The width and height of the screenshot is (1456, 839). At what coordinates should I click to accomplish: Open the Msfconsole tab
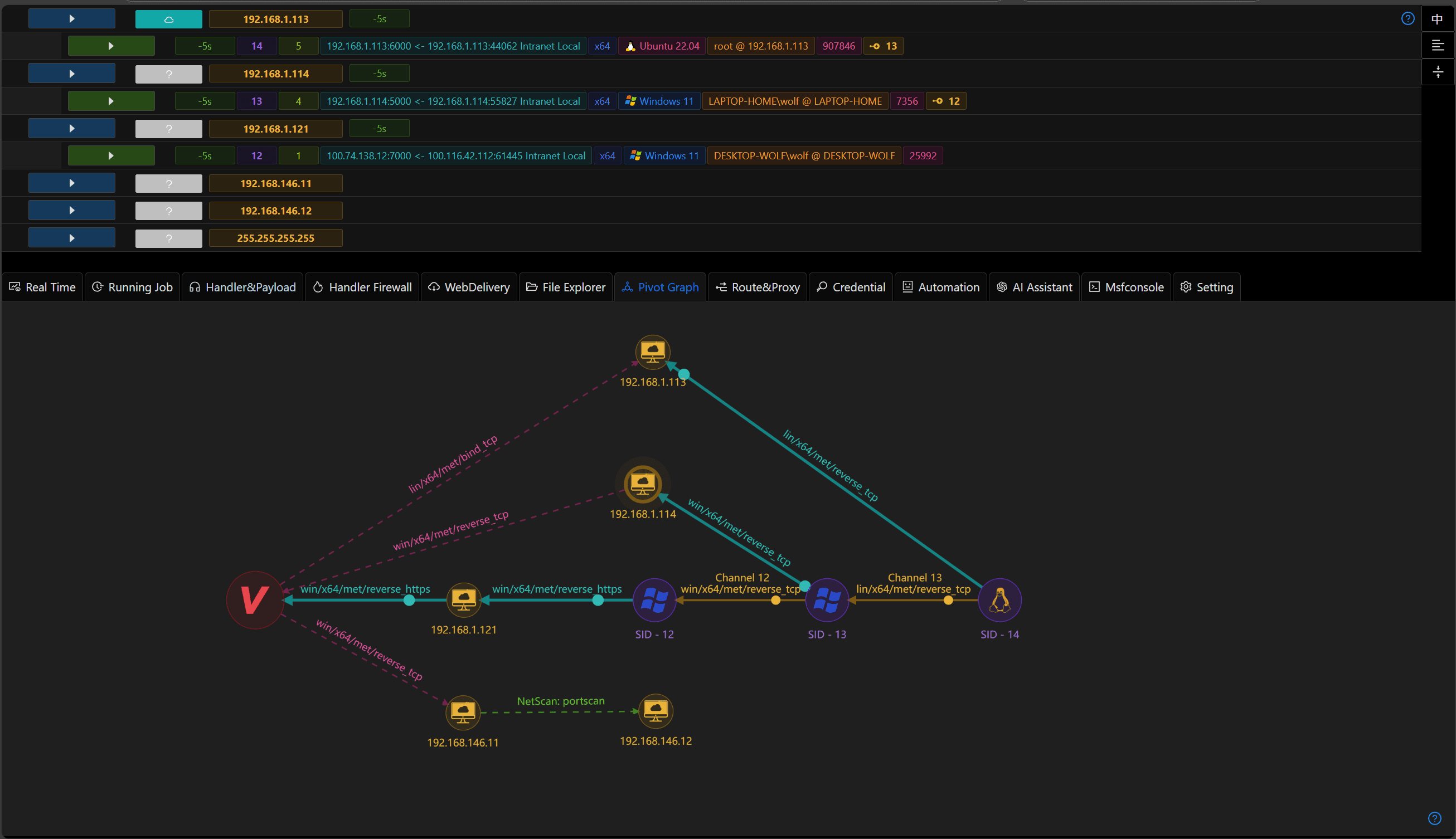pos(1127,287)
